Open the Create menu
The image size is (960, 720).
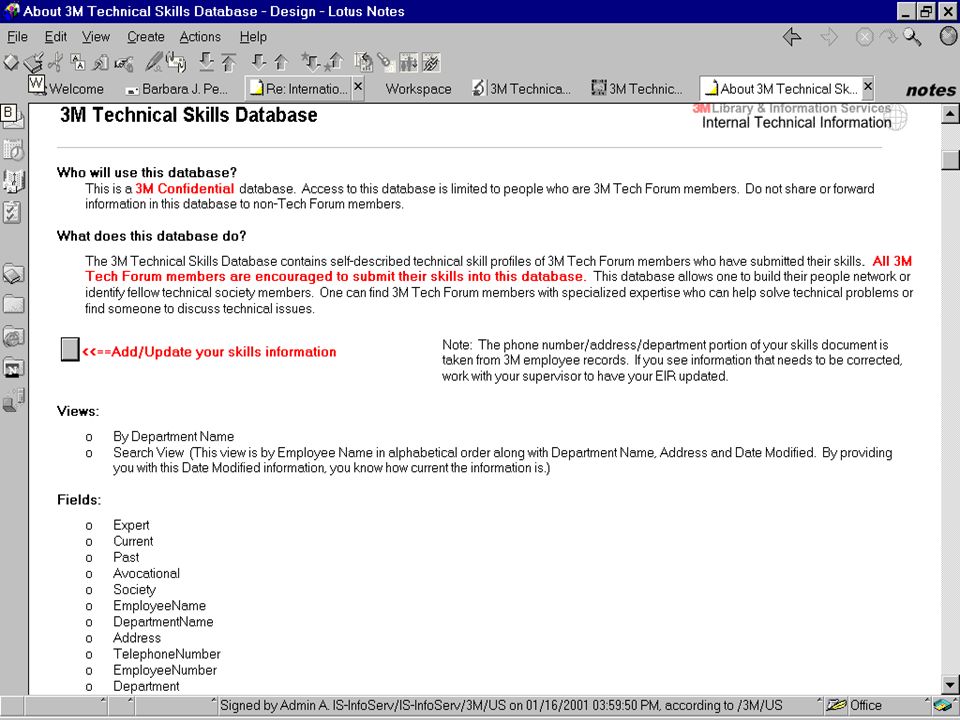146,37
